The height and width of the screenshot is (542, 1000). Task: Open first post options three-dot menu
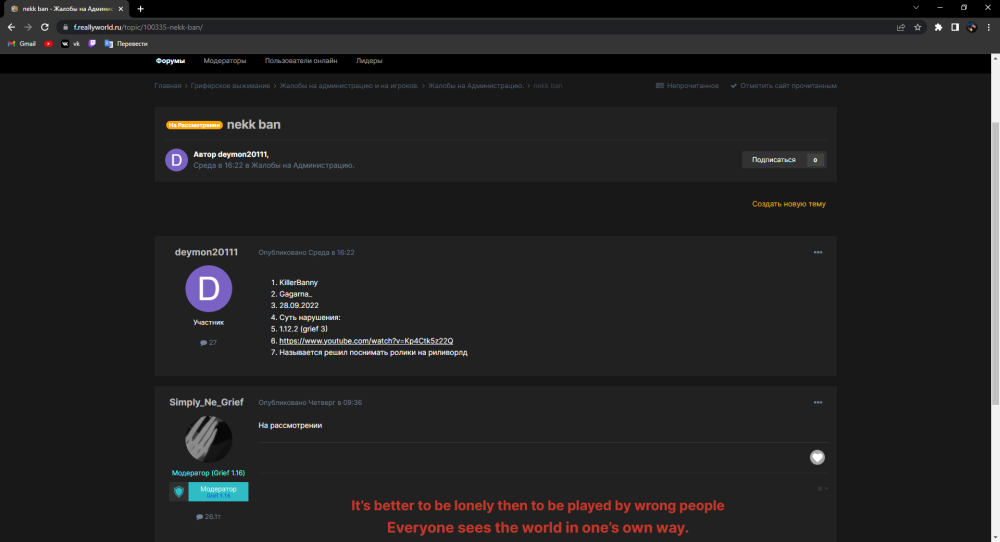[818, 253]
